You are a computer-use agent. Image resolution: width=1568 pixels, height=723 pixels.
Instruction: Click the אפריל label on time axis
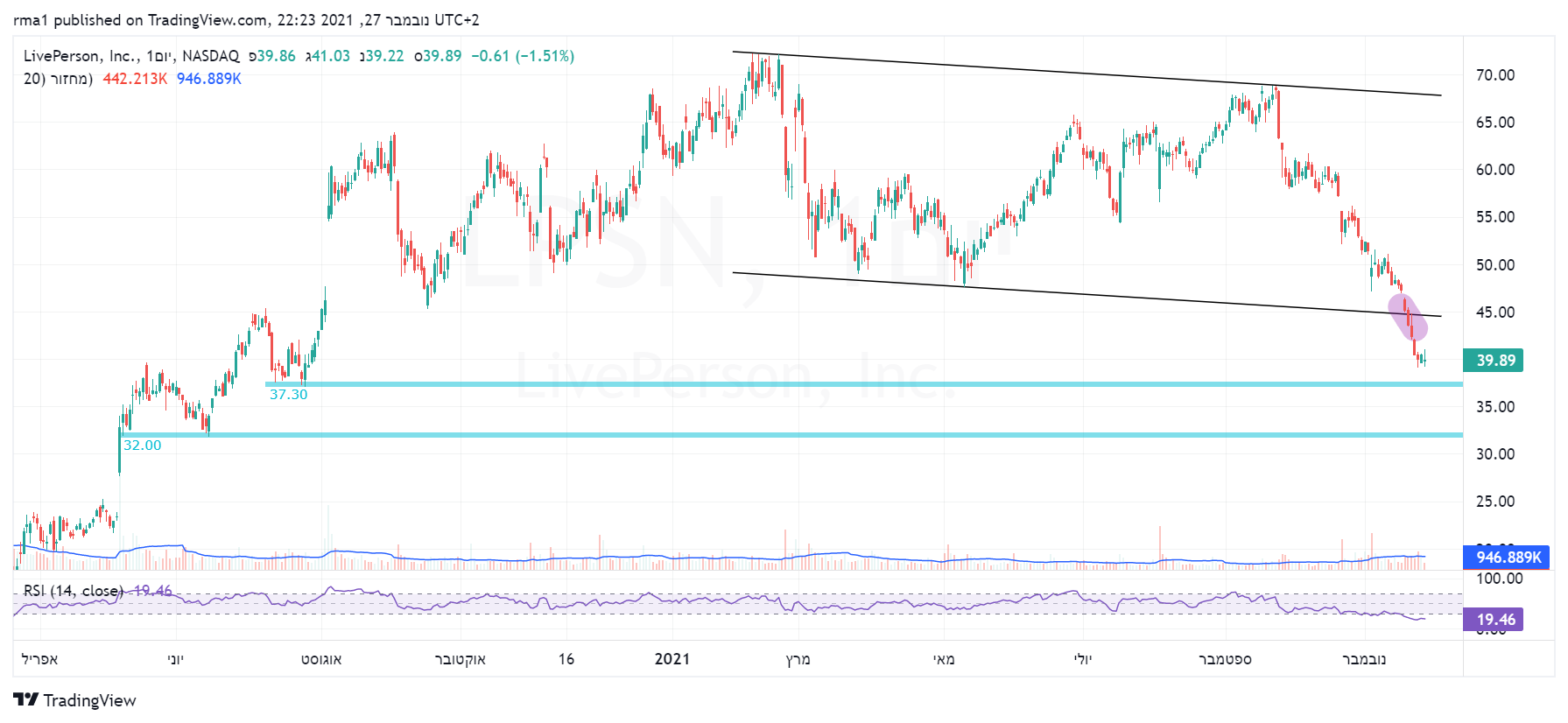(39, 659)
